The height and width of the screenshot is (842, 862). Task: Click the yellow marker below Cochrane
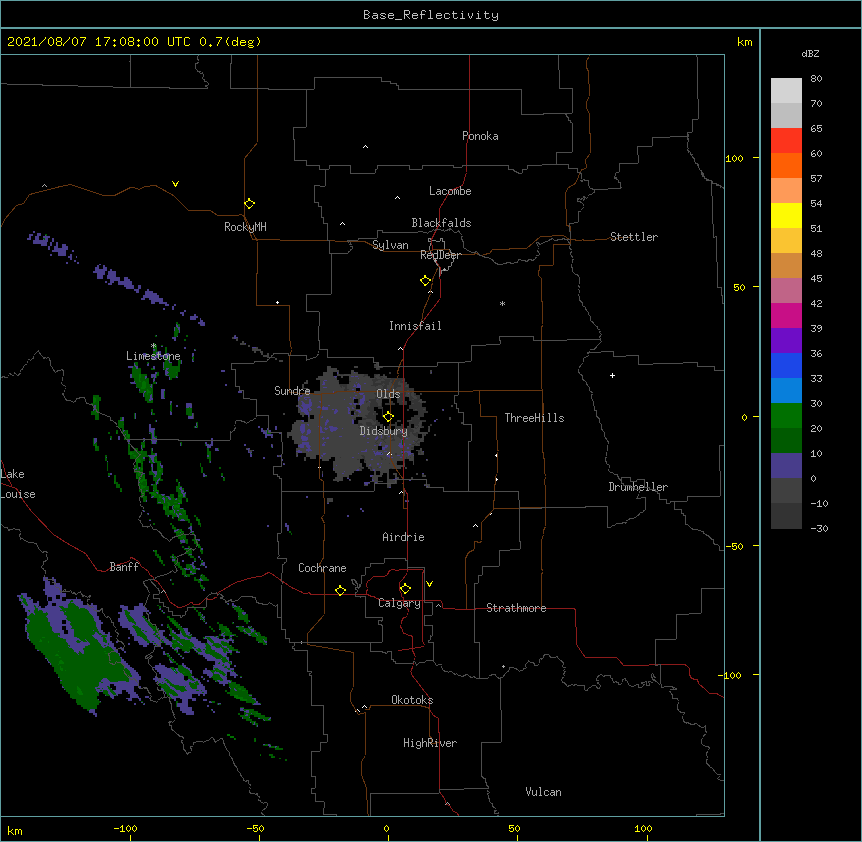tap(340, 590)
